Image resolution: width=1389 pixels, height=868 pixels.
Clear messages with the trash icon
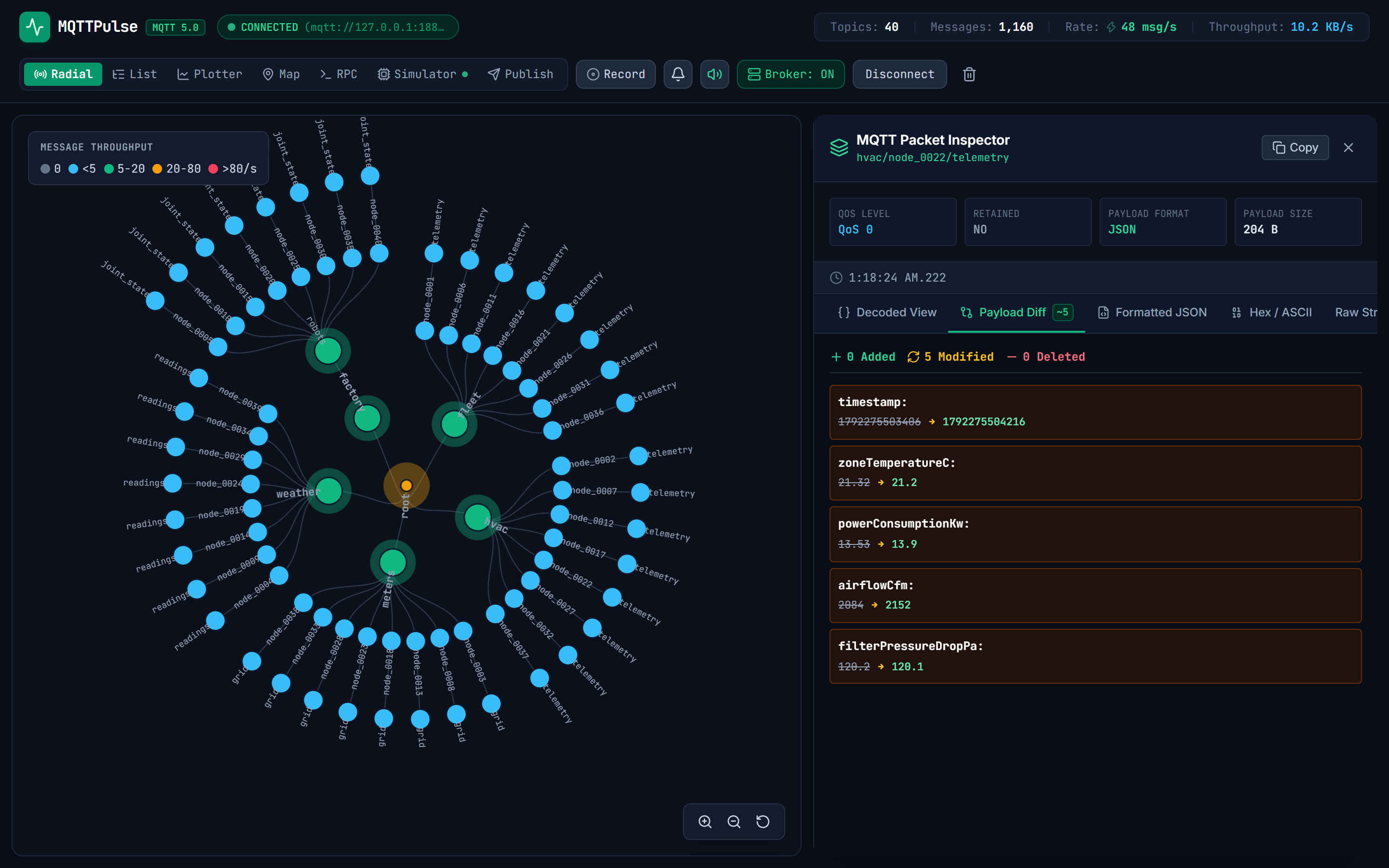coord(969,74)
